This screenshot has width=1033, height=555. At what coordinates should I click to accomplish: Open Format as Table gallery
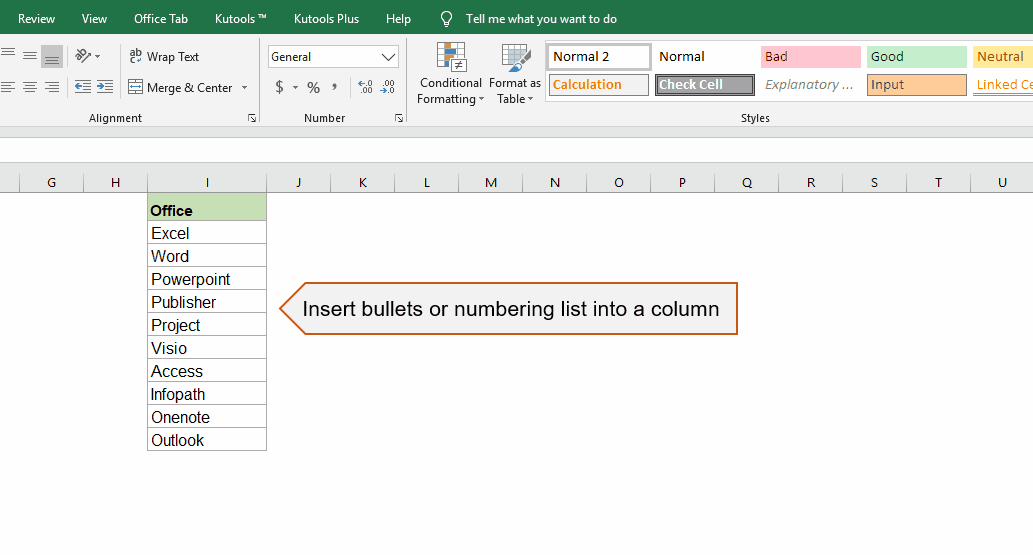(x=515, y=74)
